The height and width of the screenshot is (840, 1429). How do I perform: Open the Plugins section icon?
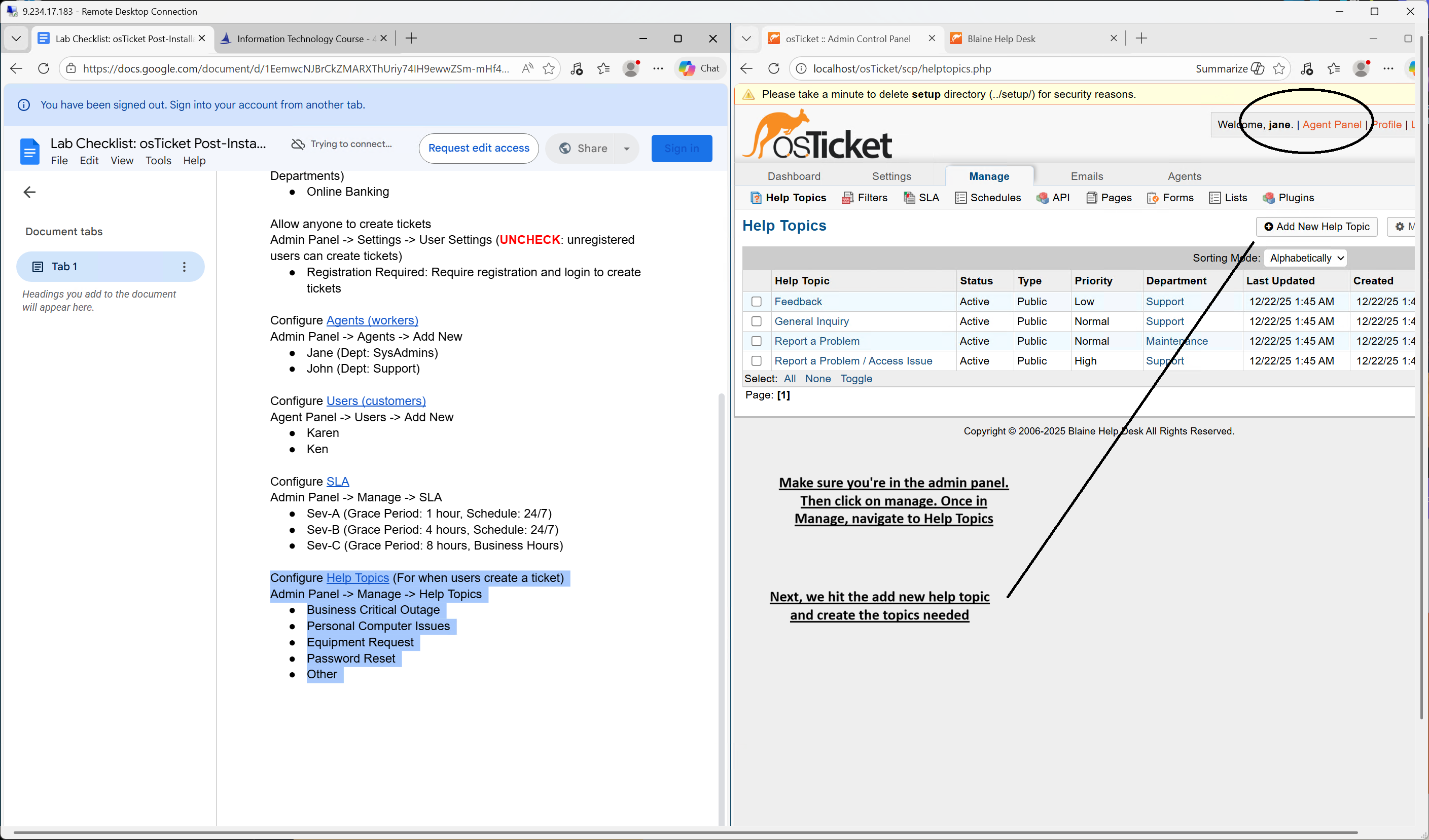tap(1269, 198)
